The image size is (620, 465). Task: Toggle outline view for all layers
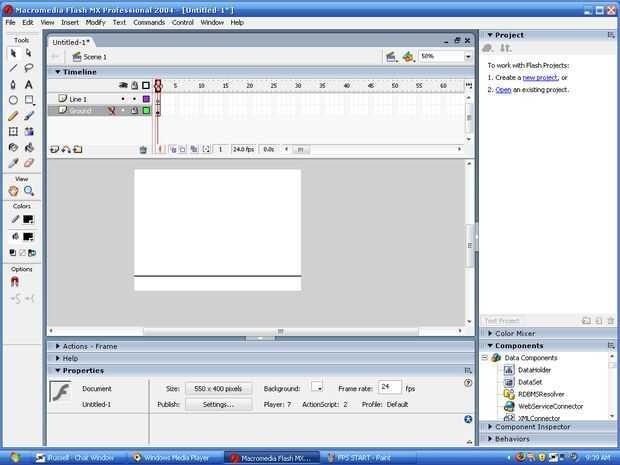tap(146, 85)
